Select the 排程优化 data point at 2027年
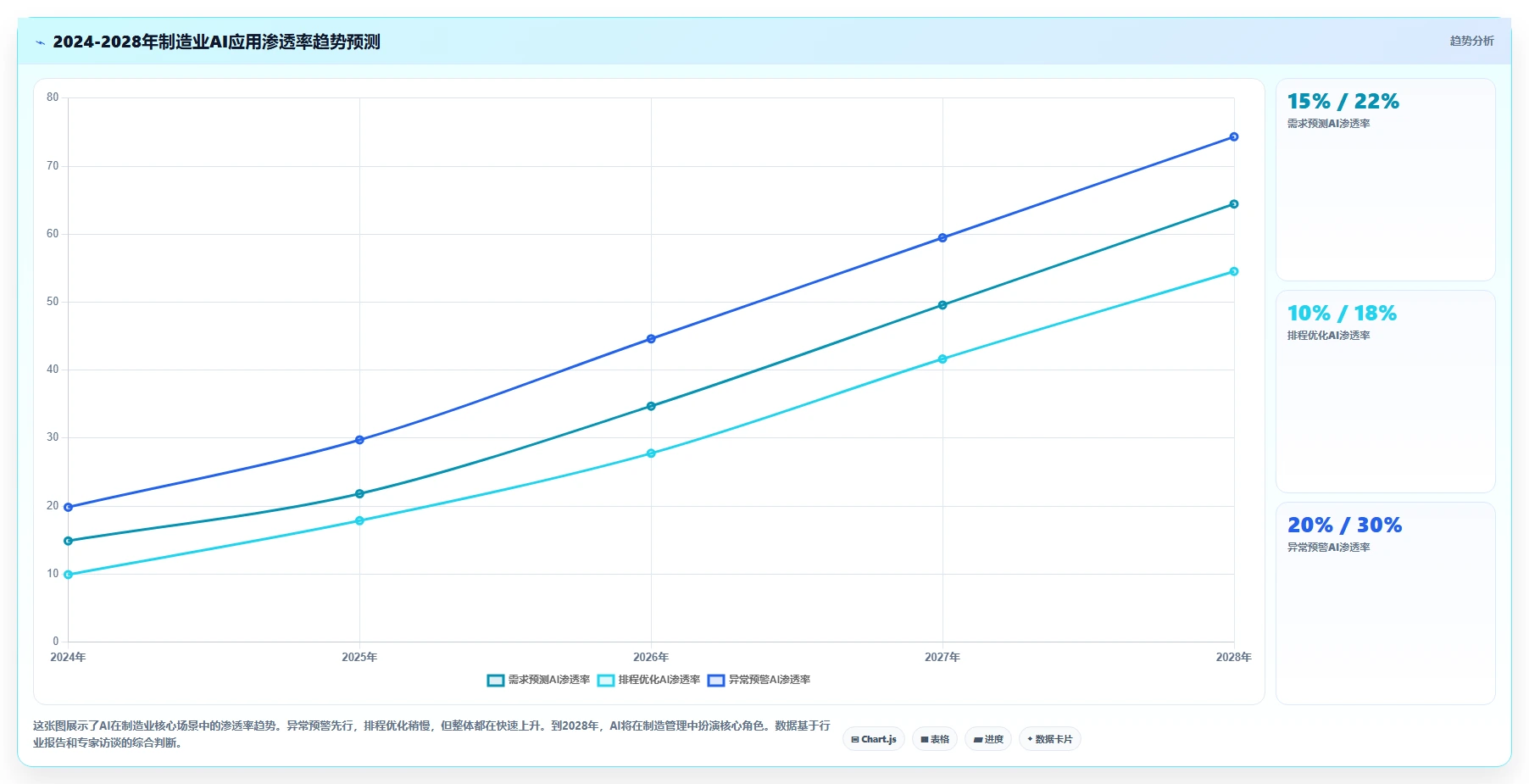Viewport: 1529px width, 784px height. pos(942,359)
